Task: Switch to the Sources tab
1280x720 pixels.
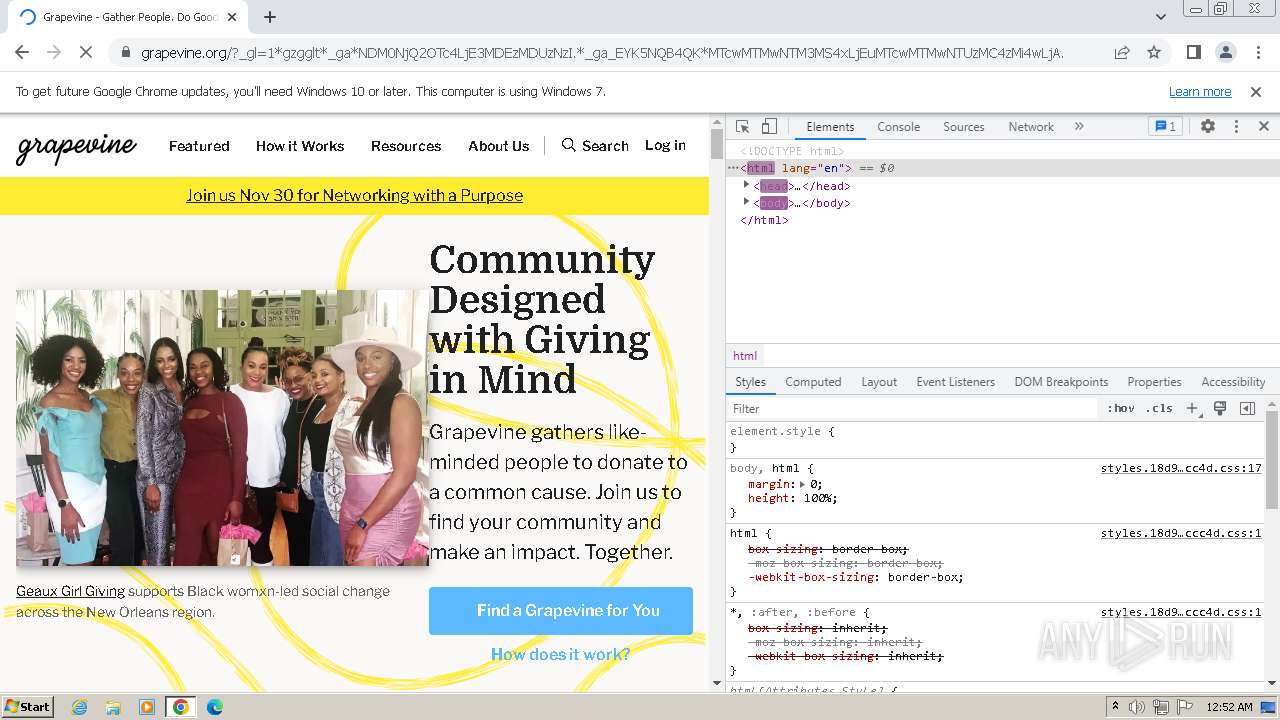Action: (x=964, y=126)
